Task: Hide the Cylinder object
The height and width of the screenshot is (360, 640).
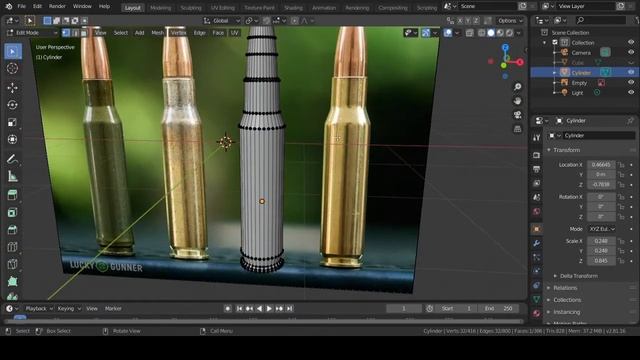Action: (631, 72)
